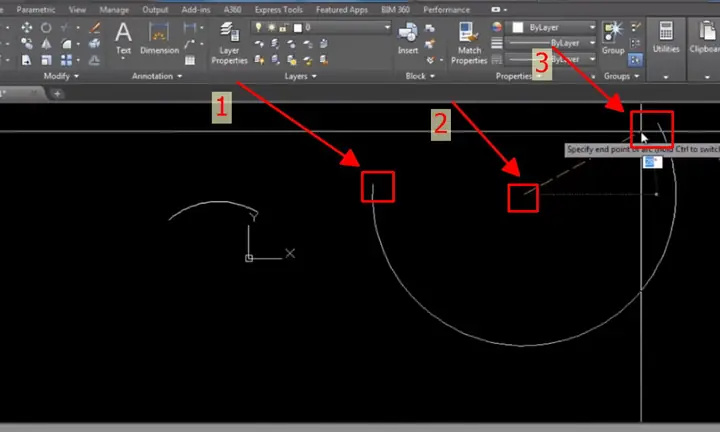The image size is (720, 432).
Task: Click the Match Layer icon
Action: (324, 60)
